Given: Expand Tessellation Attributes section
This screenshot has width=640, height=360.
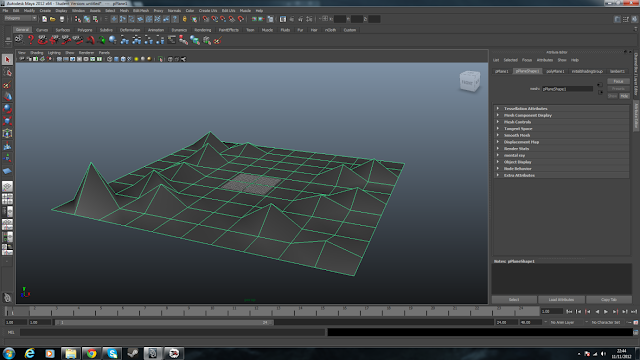Looking at the screenshot, I should [x=561, y=109].
